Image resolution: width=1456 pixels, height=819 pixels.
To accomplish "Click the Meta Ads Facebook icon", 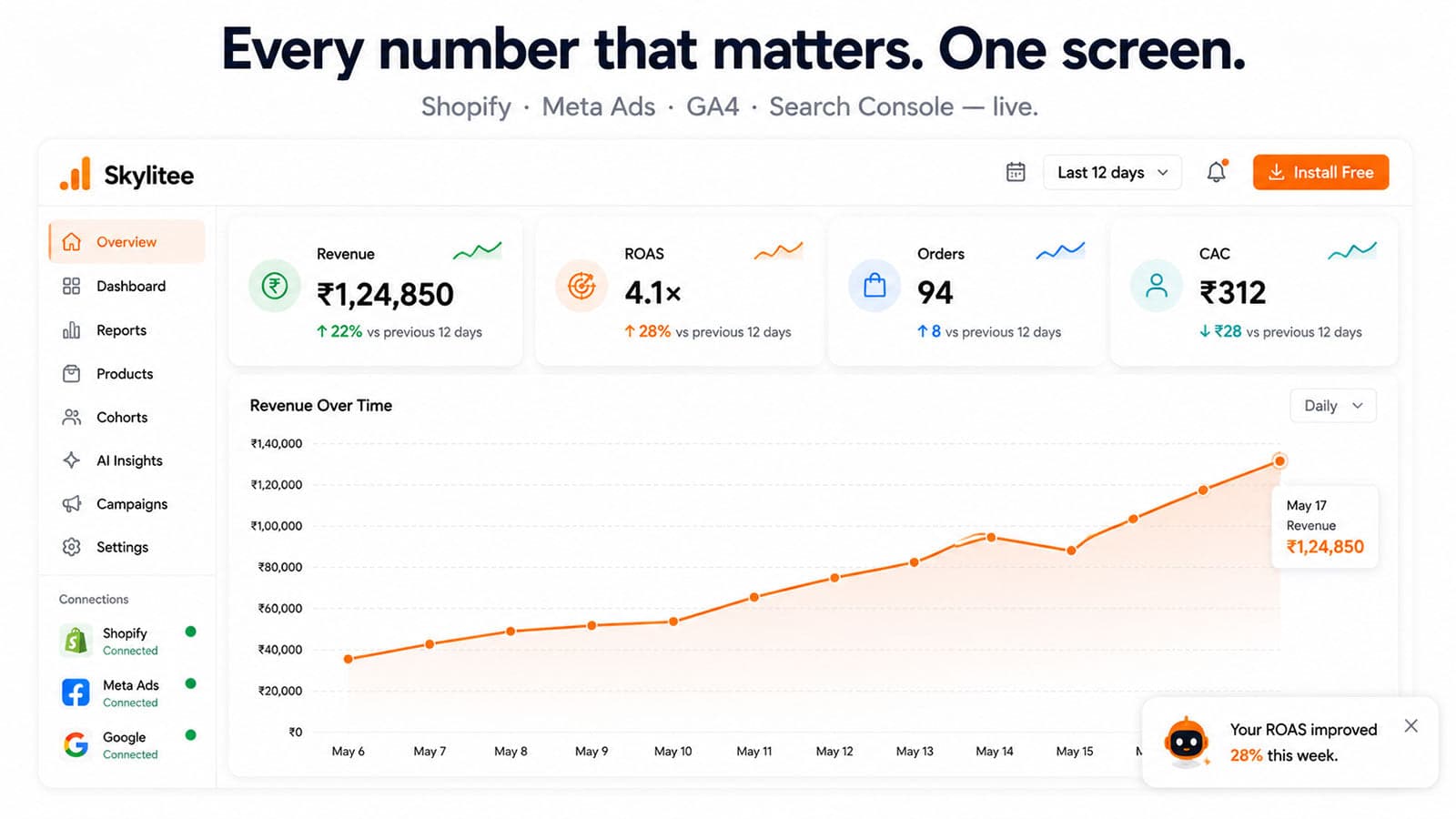I will [76, 693].
